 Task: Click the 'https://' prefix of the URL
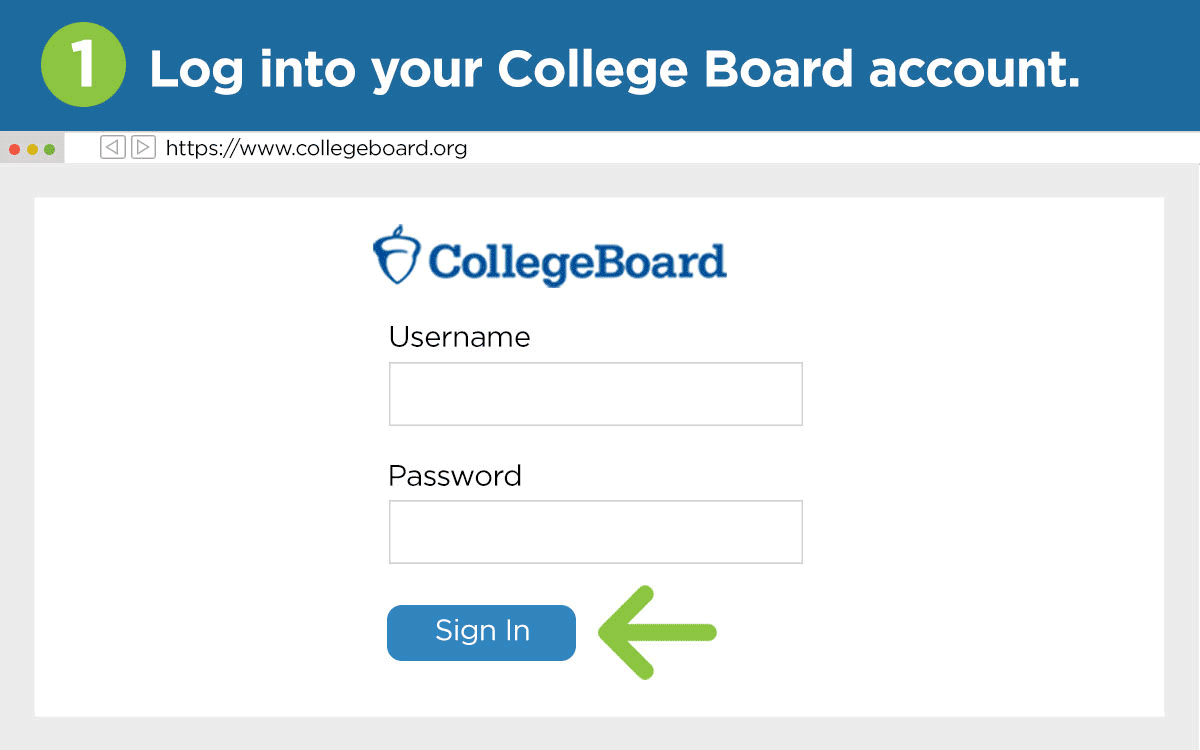[197, 149]
